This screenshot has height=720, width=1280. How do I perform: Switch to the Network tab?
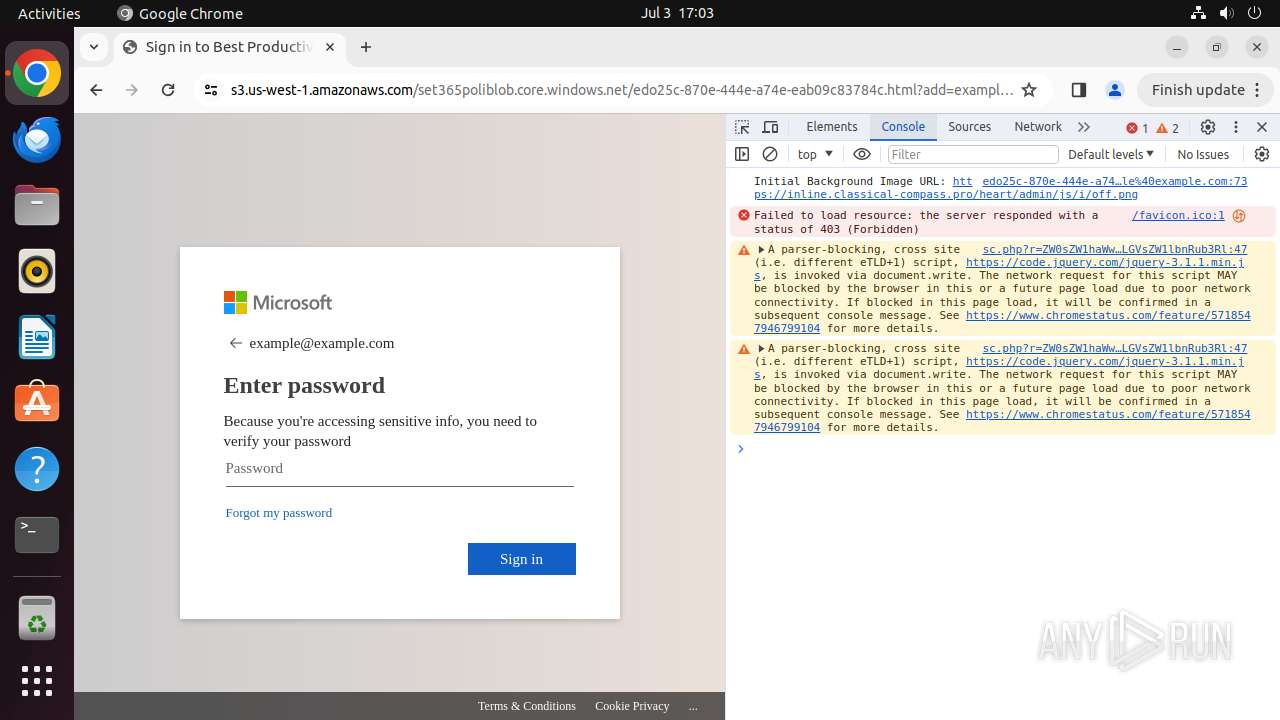click(x=1038, y=127)
